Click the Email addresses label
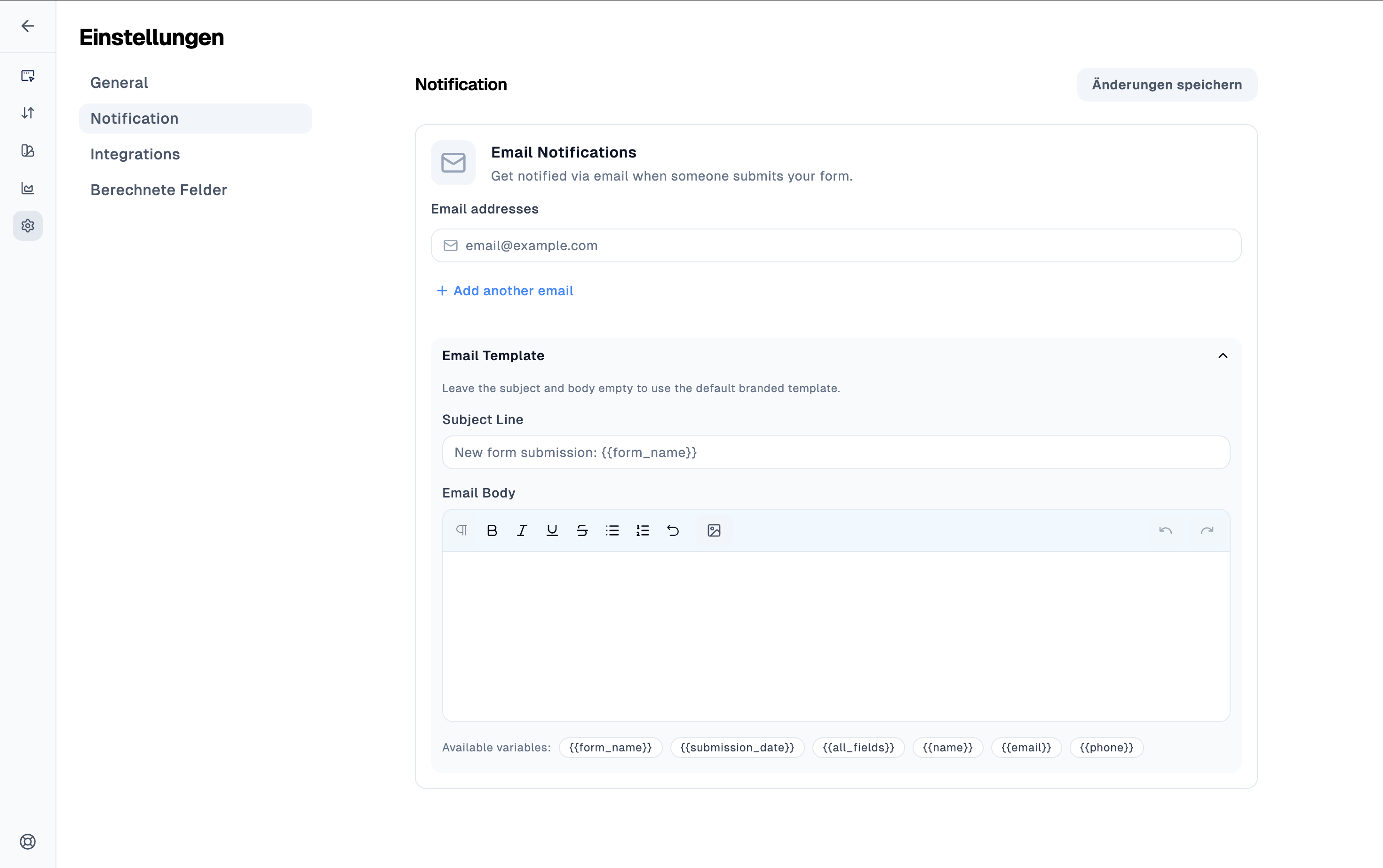1383x868 pixels. [x=485, y=209]
